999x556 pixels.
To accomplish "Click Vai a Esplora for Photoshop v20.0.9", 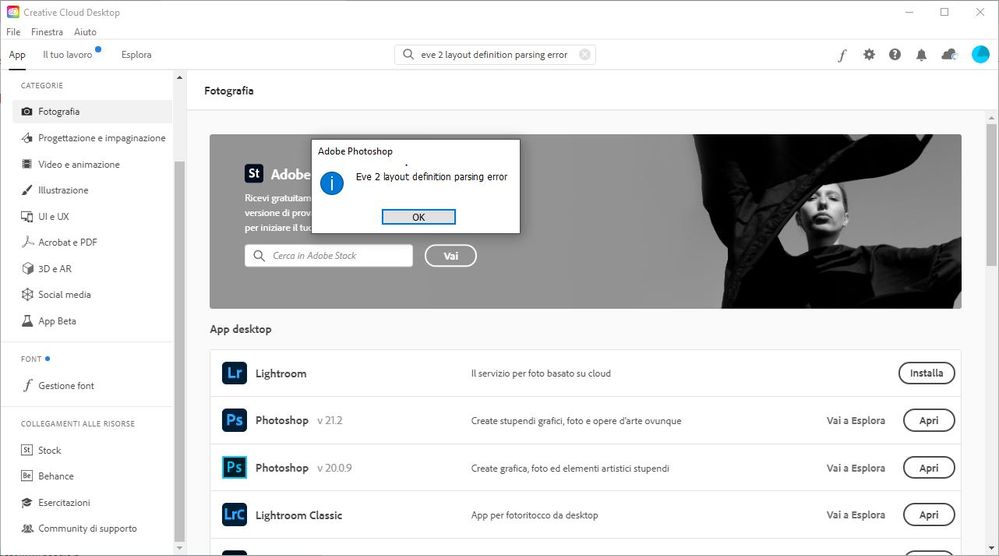I will click(856, 468).
